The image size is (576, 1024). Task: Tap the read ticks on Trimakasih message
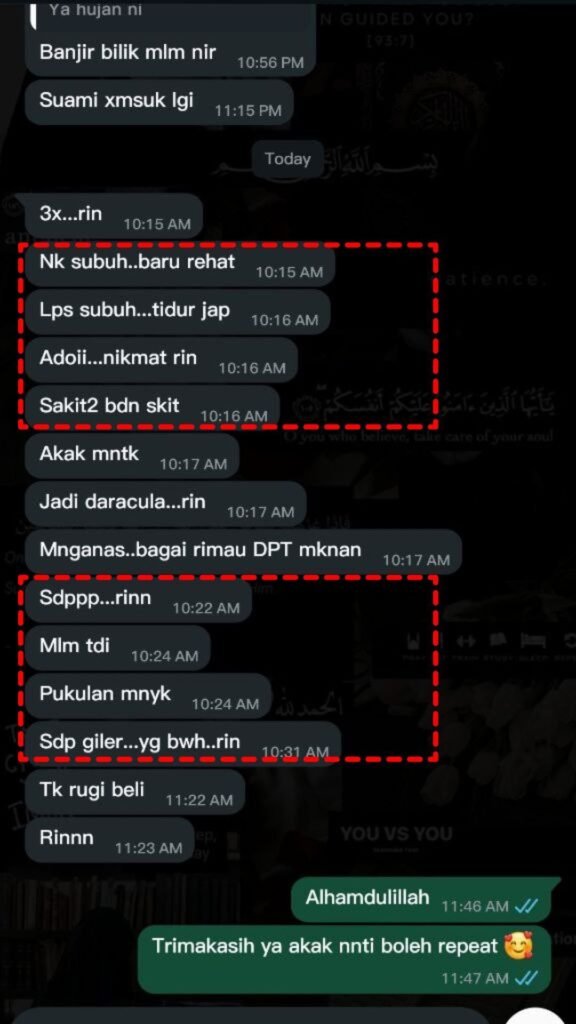[x=526, y=978]
